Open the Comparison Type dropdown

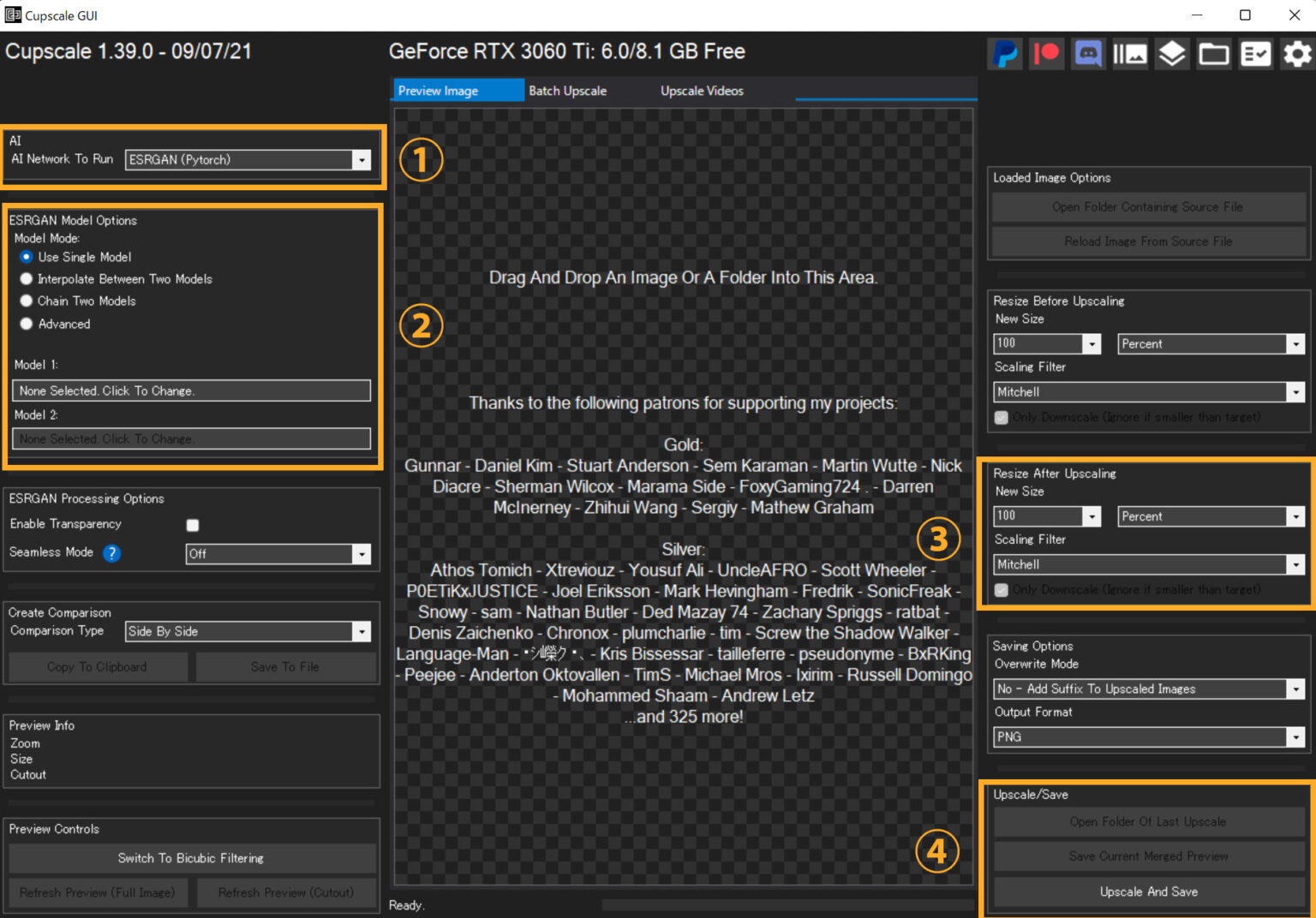pyautogui.click(x=362, y=632)
